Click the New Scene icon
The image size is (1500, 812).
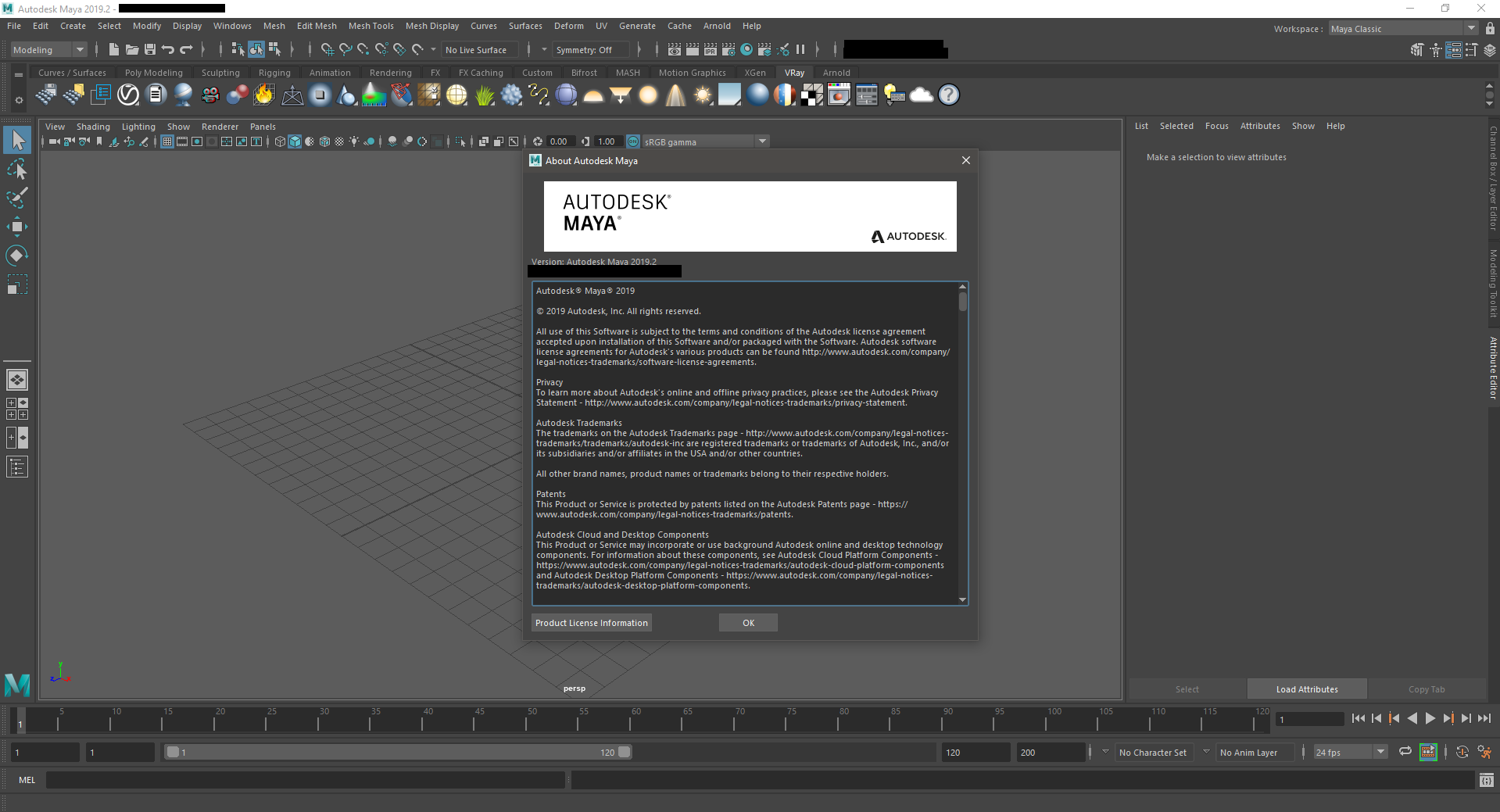click(x=114, y=49)
